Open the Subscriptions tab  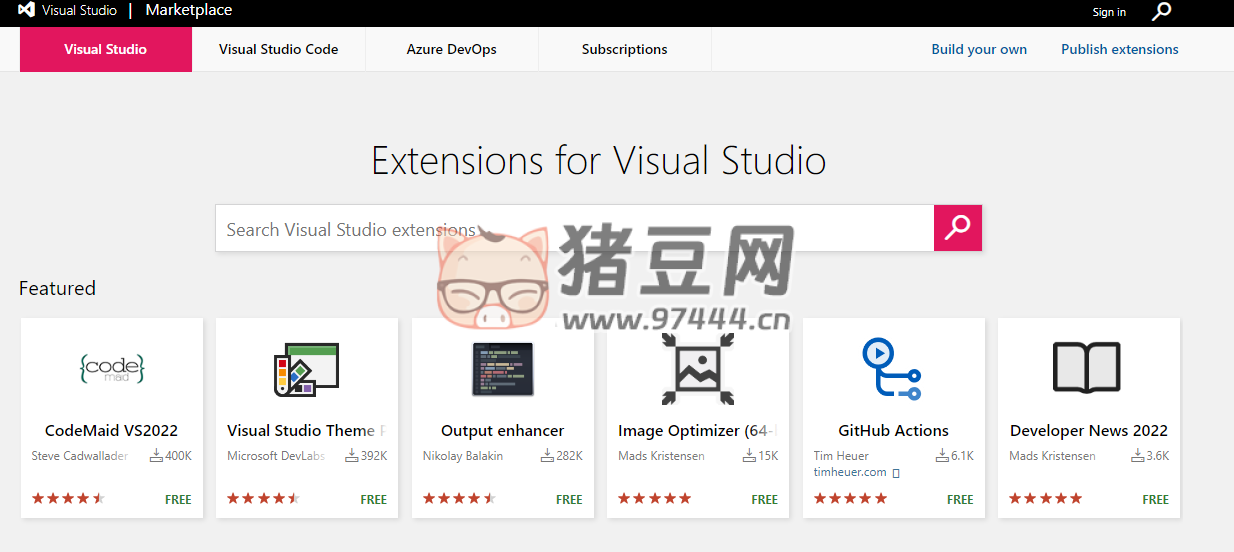pyautogui.click(x=625, y=49)
